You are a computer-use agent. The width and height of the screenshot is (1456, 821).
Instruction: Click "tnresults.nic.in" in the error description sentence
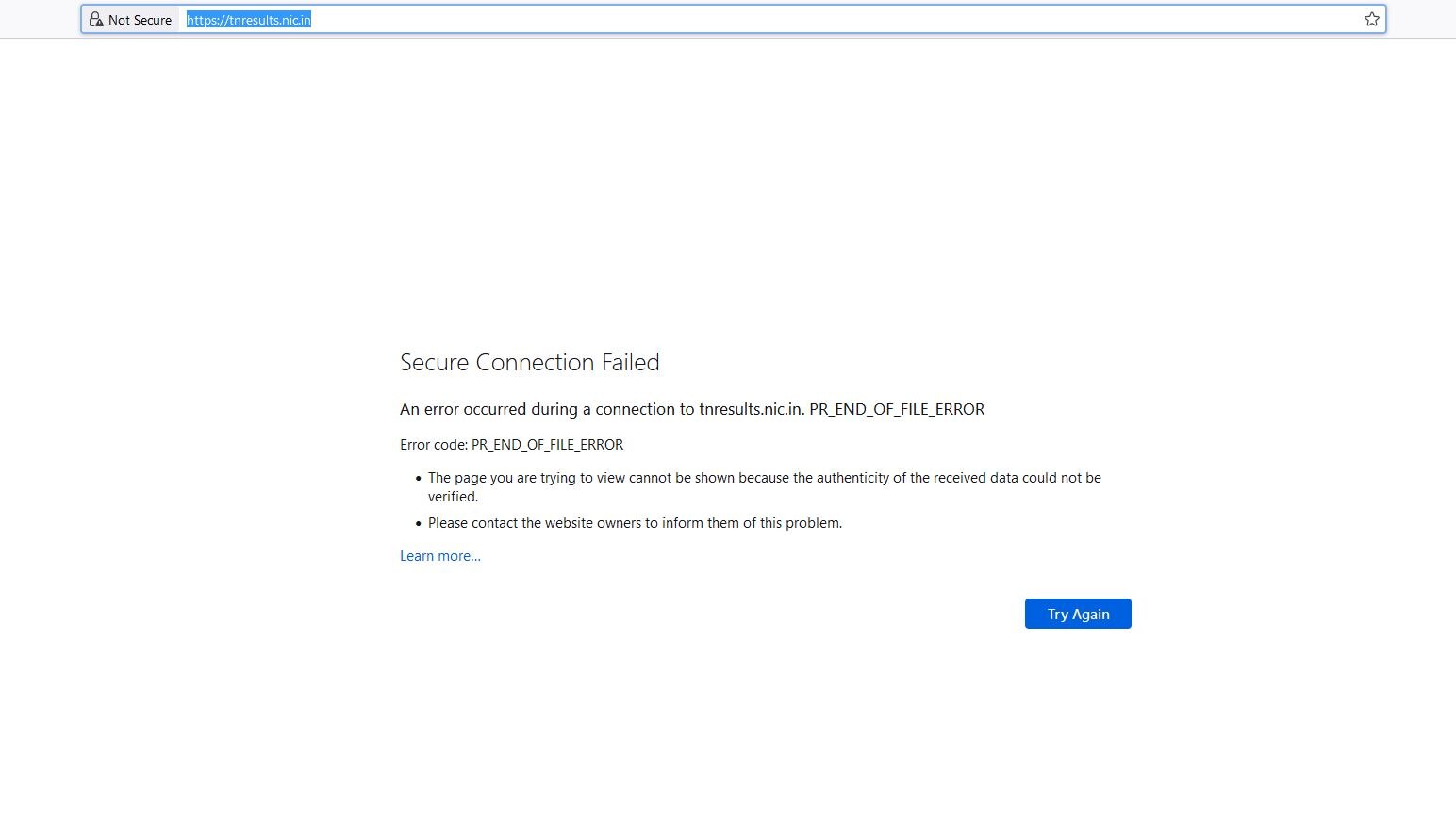751,409
